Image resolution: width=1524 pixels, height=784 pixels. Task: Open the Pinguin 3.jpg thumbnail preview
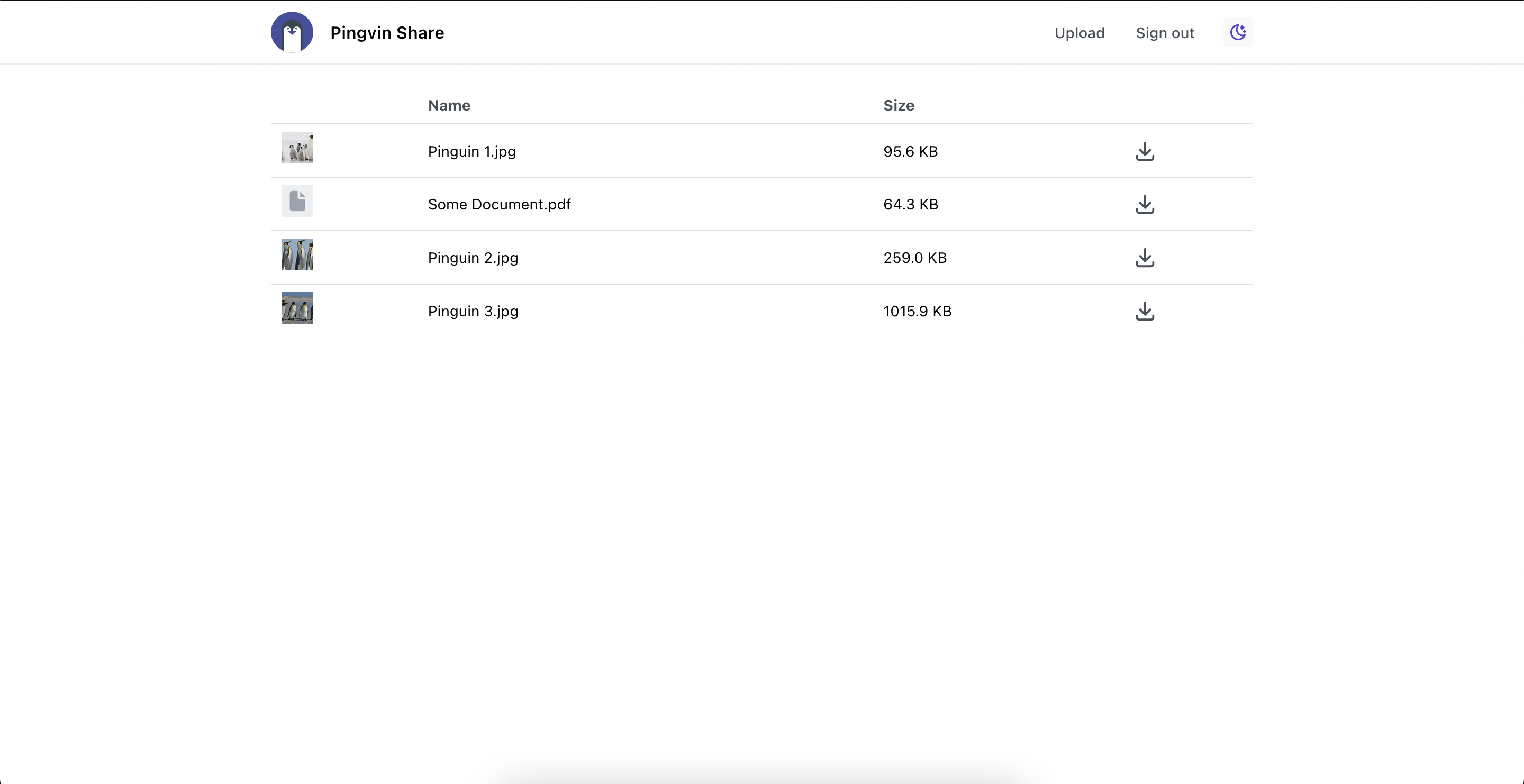pyautogui.click(x=297, y=307)
